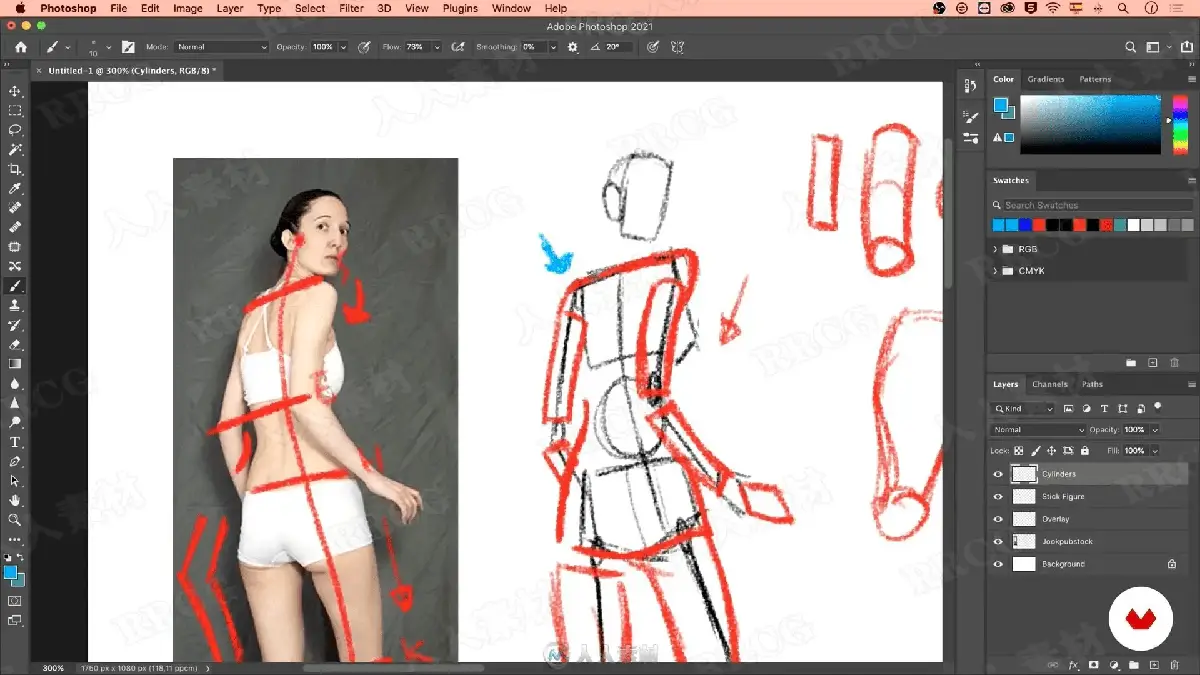Select the Lasso tool
1200x675 pixels.
[x=15, y=130]
